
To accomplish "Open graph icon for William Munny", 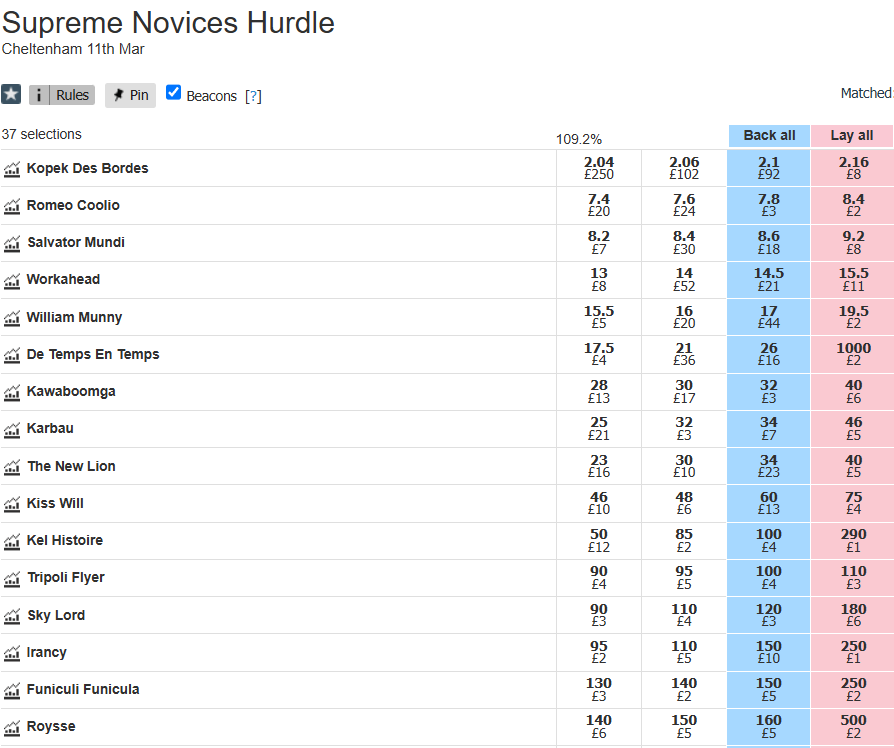I will (x=12, y=318).
